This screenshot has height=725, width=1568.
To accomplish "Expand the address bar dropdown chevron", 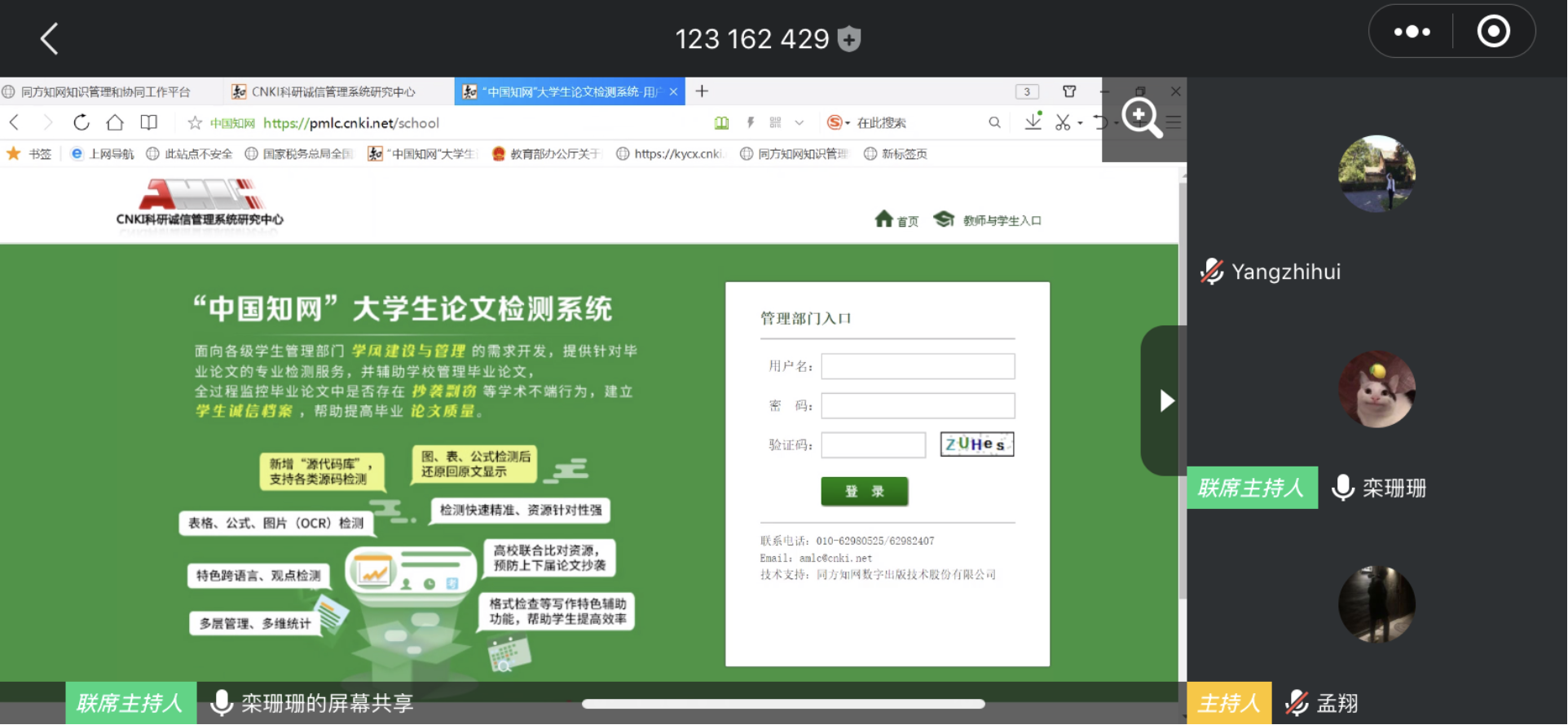I will point(799,123).
